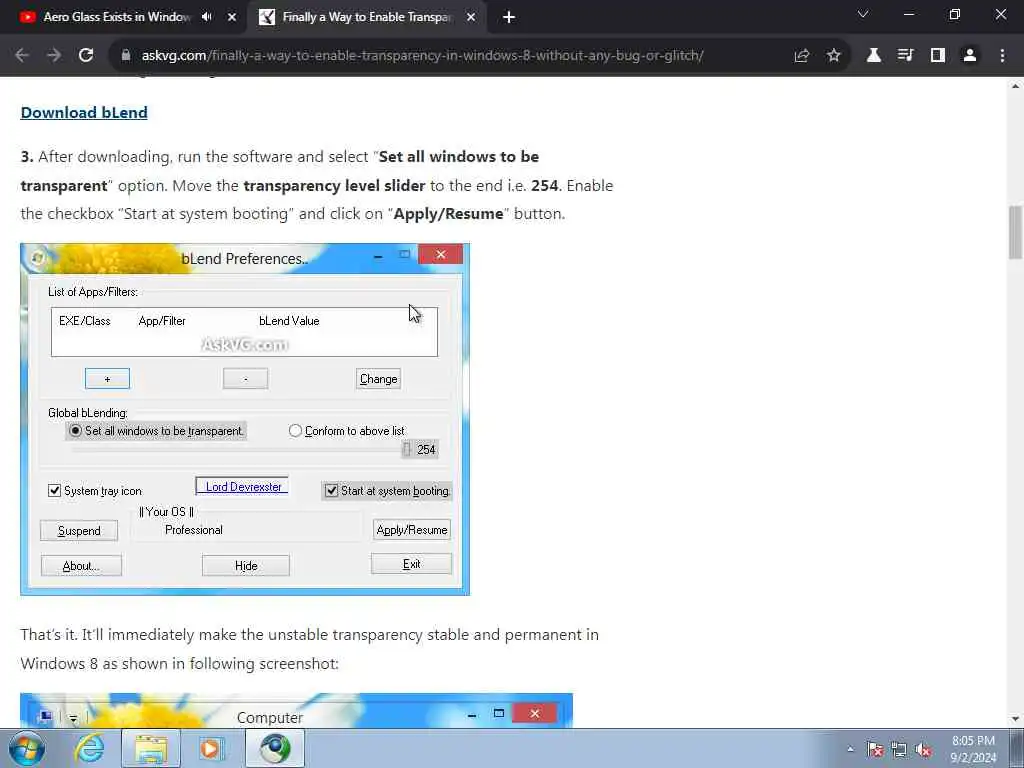
Task: Mute the Aero Glass tab audio
Action: coord(207,17)
